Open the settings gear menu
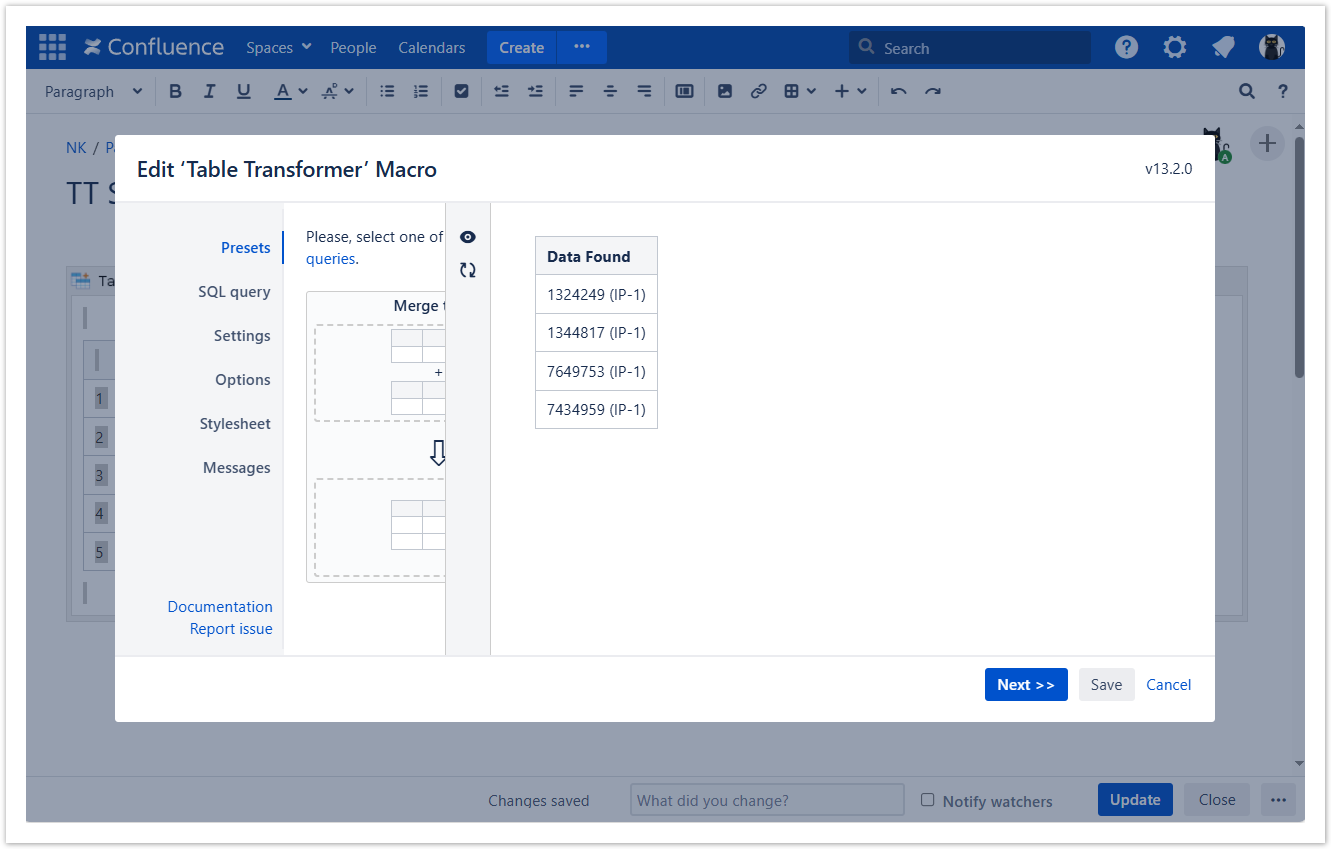Screen dimensions: 1331x849 coord(1174,47)
